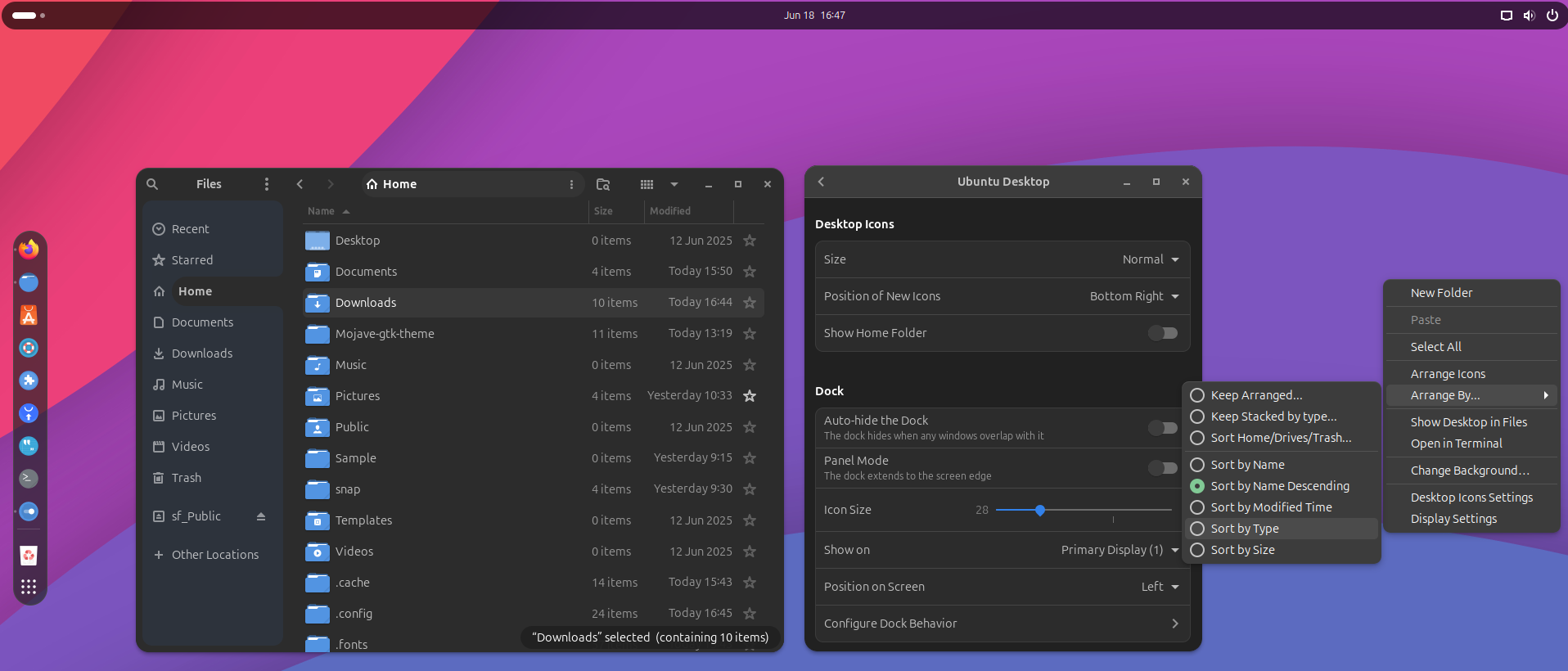This screenshot has width=1568, height=671.
Task: Eject the sf_Public drive
Action: point(261,516)
